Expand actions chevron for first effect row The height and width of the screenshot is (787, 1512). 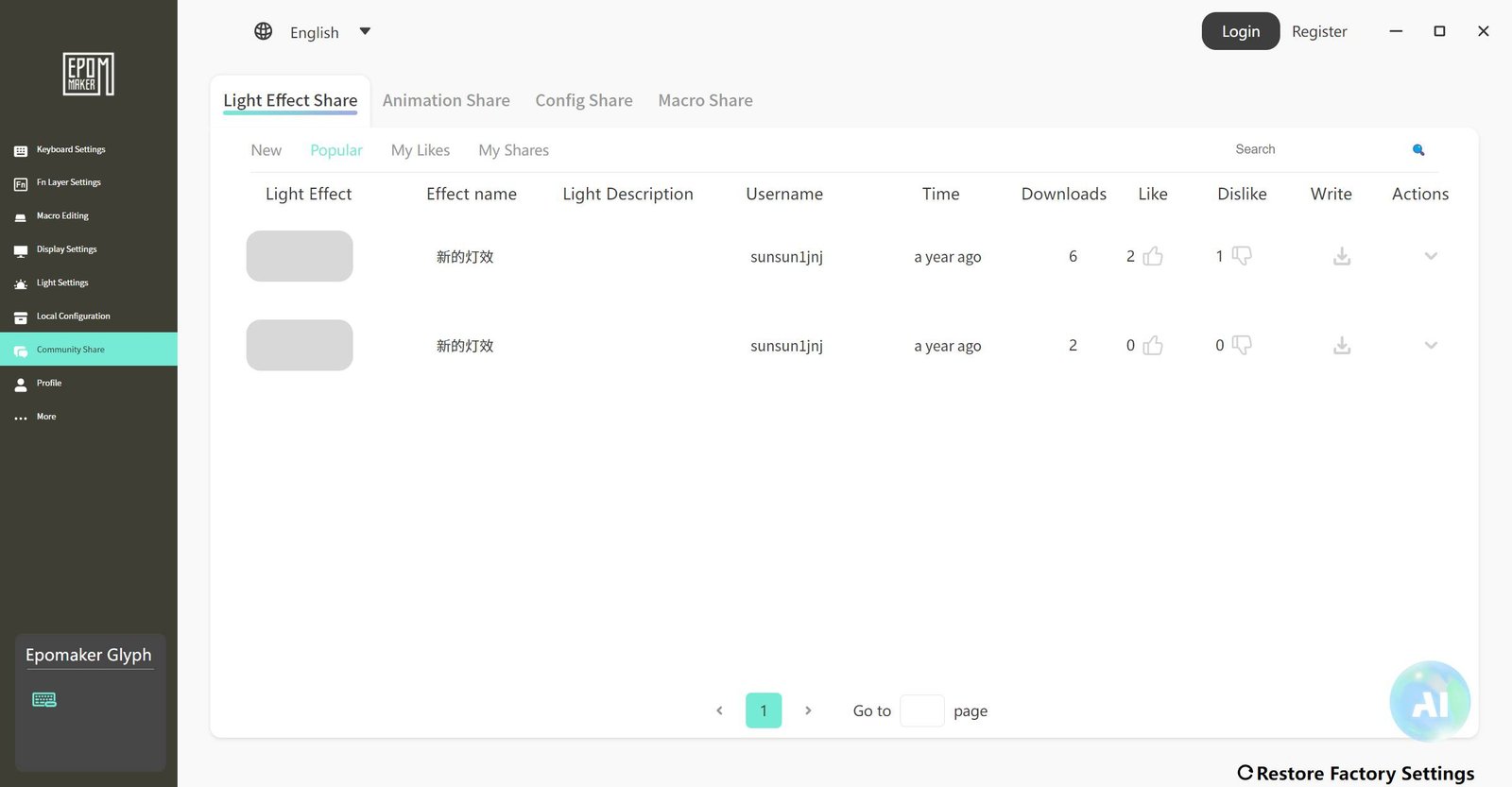coord(1431,256)
